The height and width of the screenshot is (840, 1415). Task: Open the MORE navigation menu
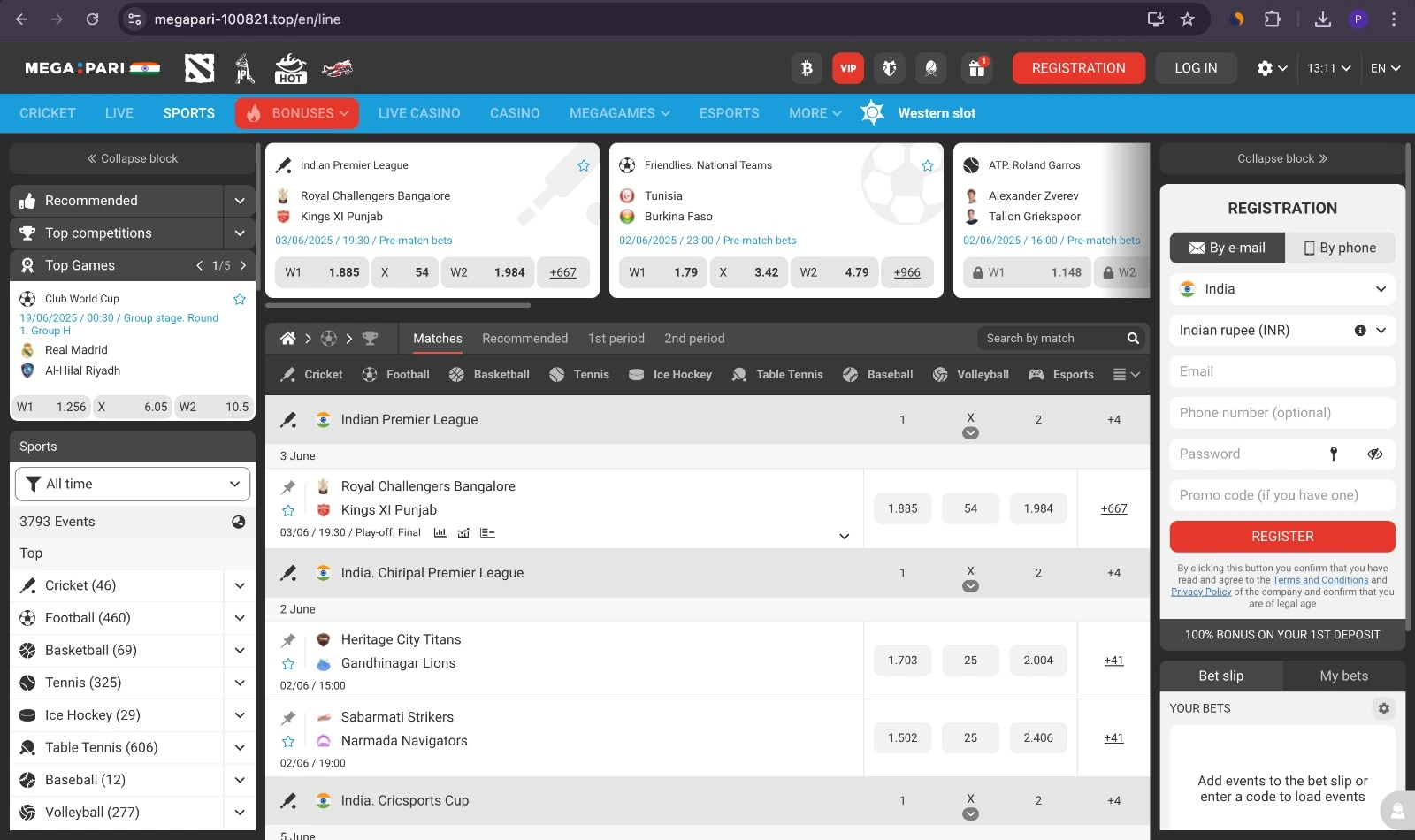(813, 113)
